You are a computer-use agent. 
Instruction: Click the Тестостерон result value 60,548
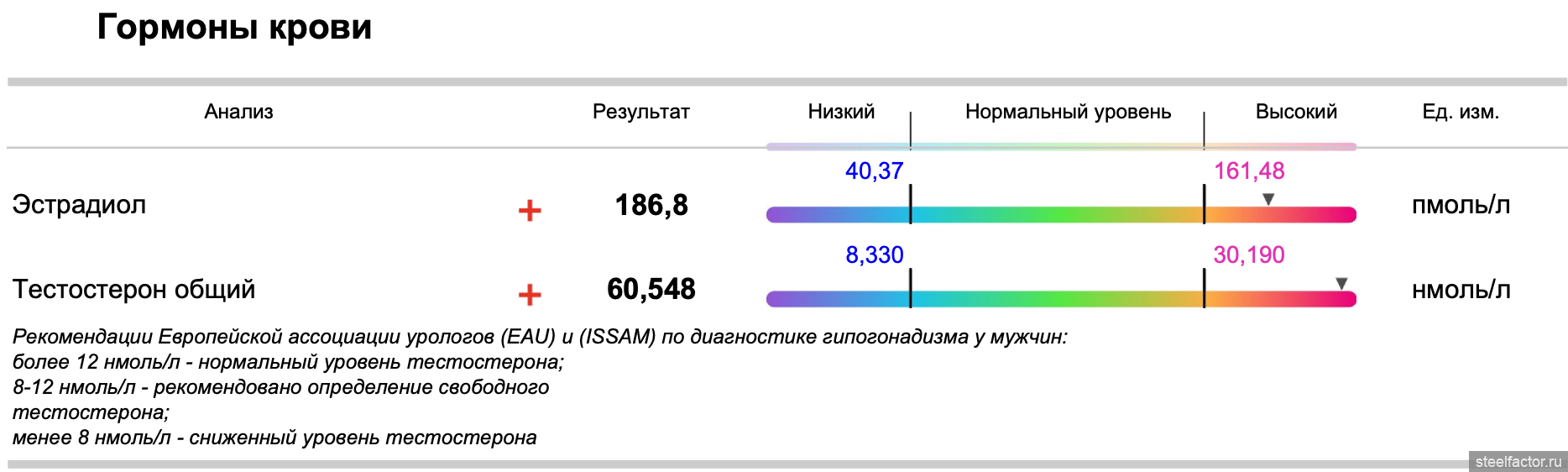coord(651,289)
